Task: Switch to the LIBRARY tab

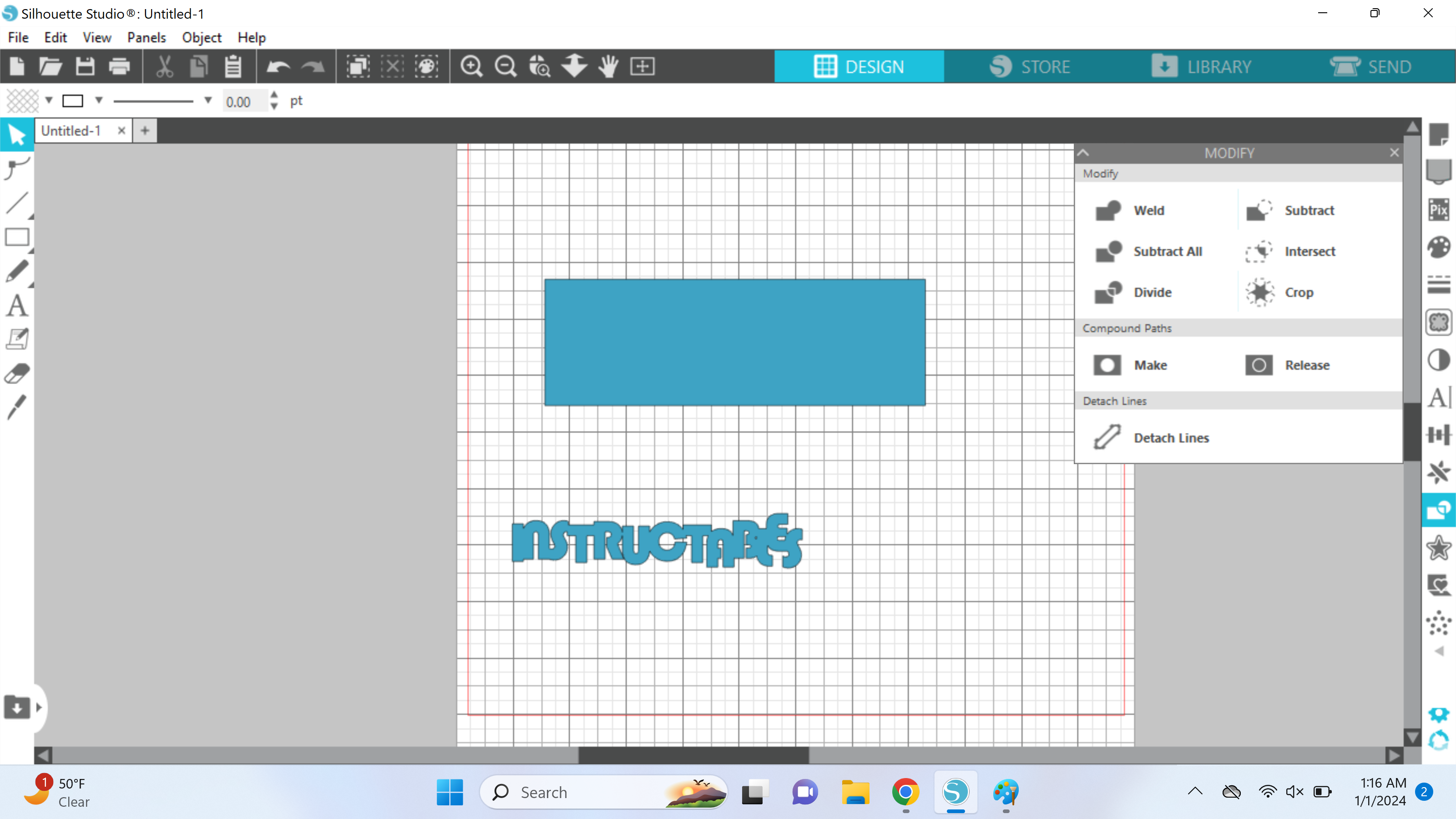Action: (x=1201, y=66)
